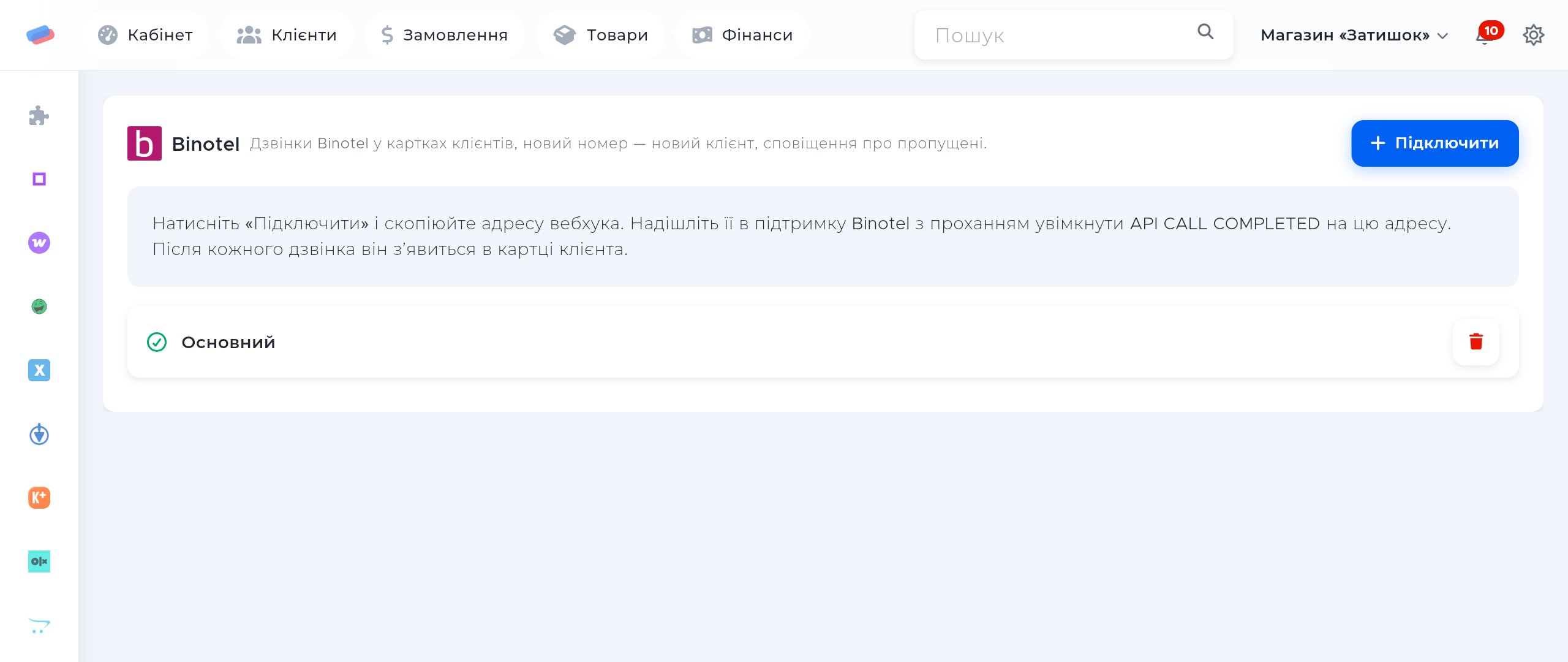Open the OLX integration icon

39,561
